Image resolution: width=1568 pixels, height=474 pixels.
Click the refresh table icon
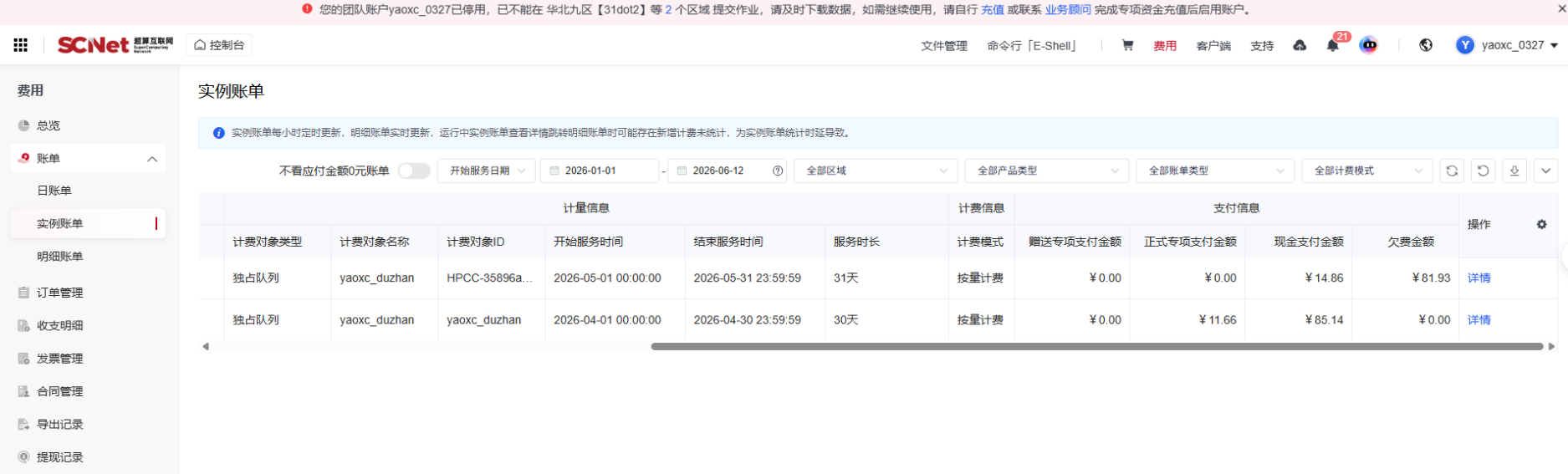tap(1452, 171)
